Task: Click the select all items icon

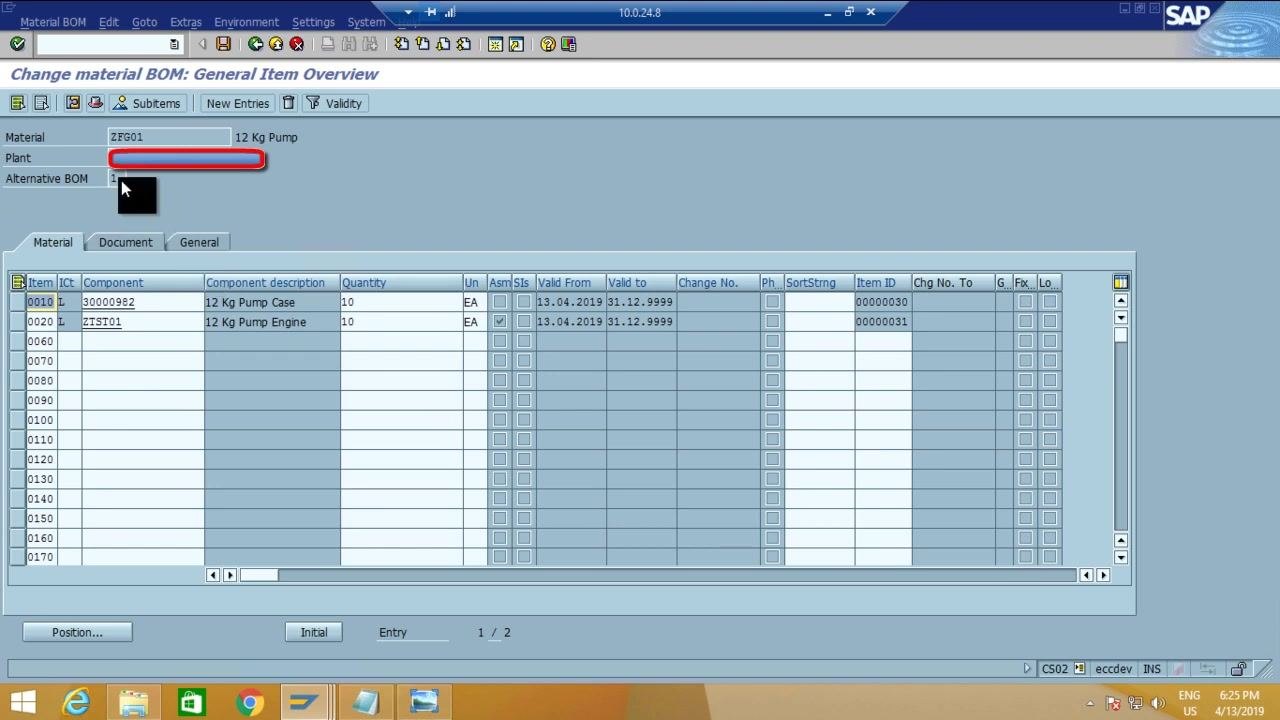Action: click(18, 103)
